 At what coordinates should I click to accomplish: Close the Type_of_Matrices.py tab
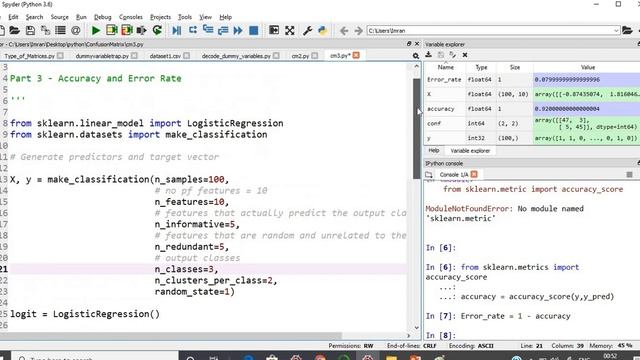point(60,56)
